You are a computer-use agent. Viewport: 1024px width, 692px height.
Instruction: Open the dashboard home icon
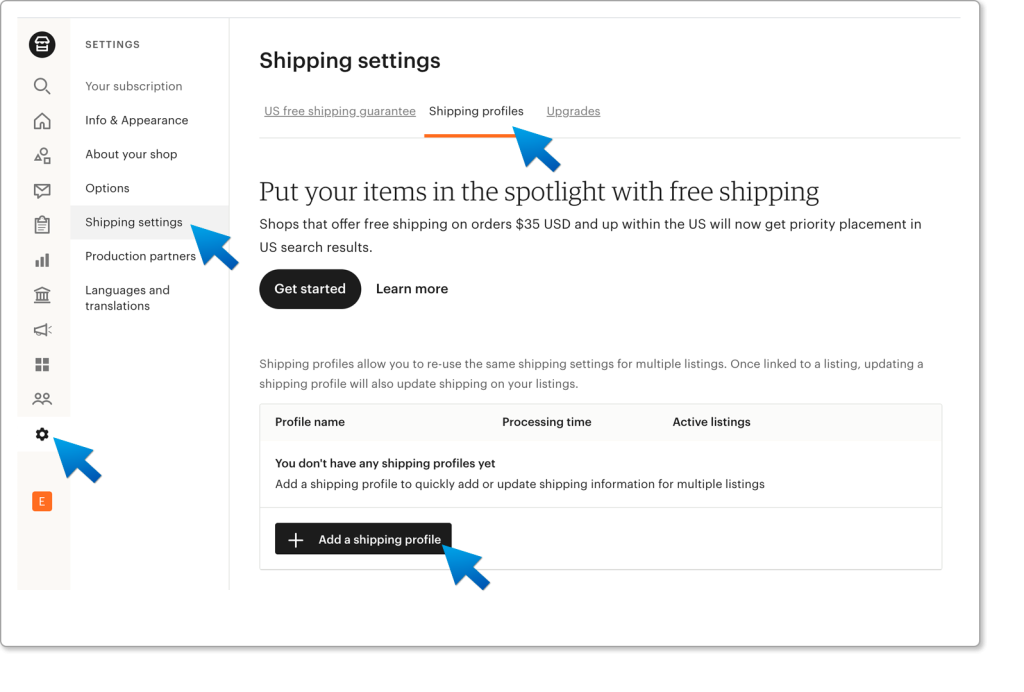tap(42, 119)
